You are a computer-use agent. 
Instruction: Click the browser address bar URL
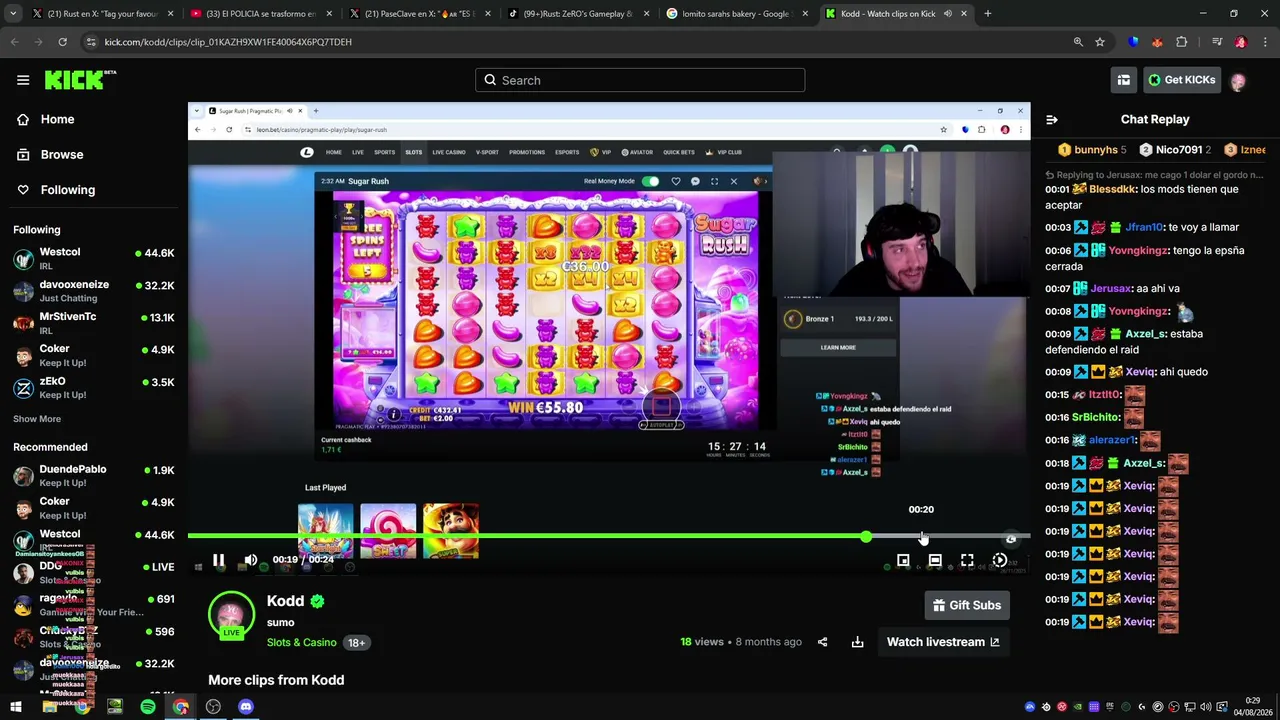click(x=228, y=42)
